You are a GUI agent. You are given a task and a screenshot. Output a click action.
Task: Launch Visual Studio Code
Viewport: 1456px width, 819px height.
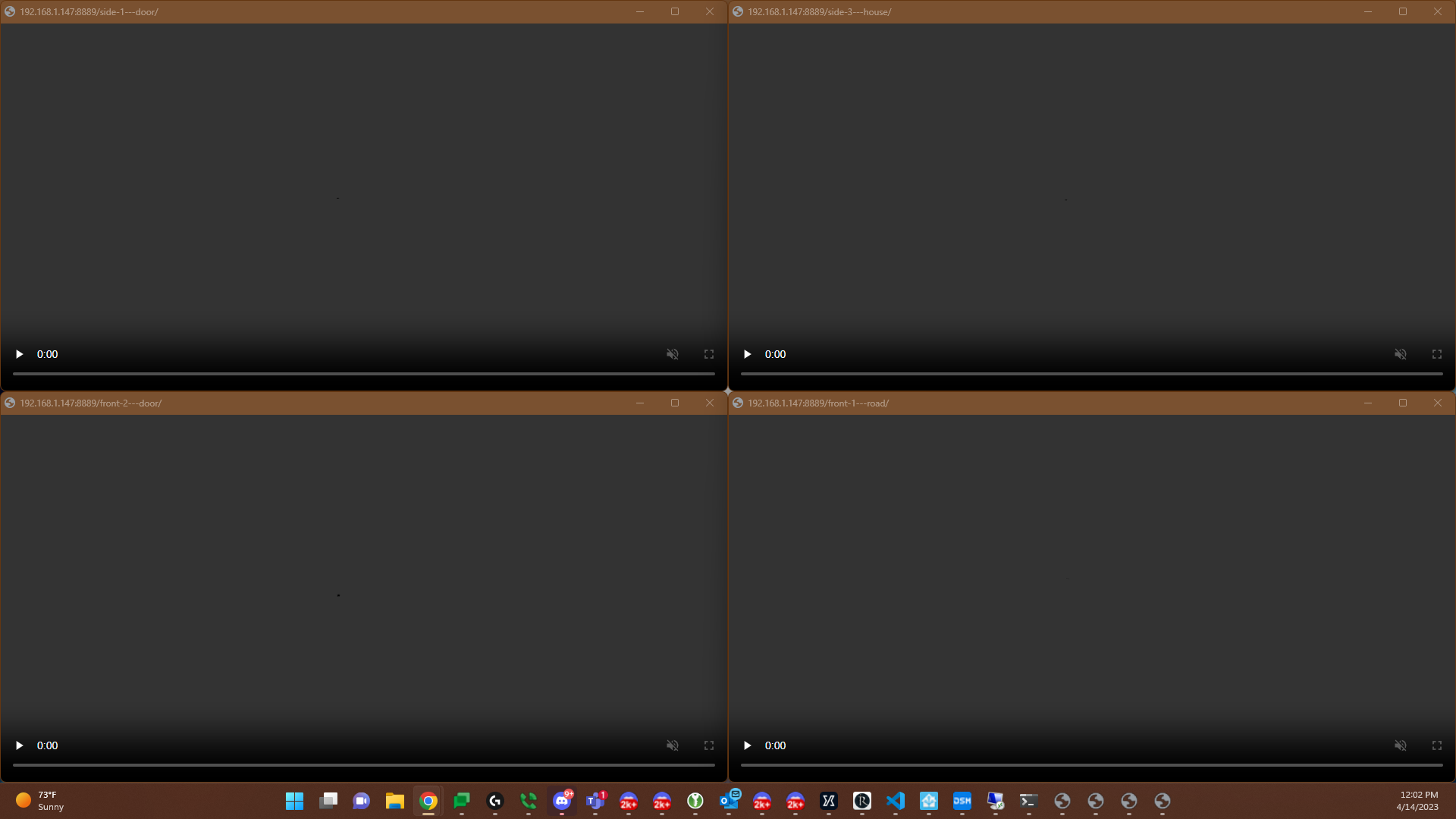(x=896, y=802)
